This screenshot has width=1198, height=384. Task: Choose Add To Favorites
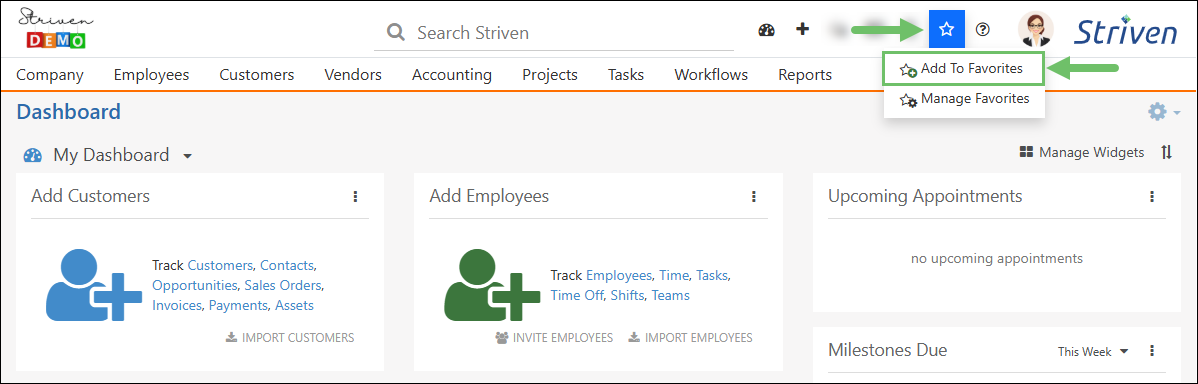coord(963,69)
